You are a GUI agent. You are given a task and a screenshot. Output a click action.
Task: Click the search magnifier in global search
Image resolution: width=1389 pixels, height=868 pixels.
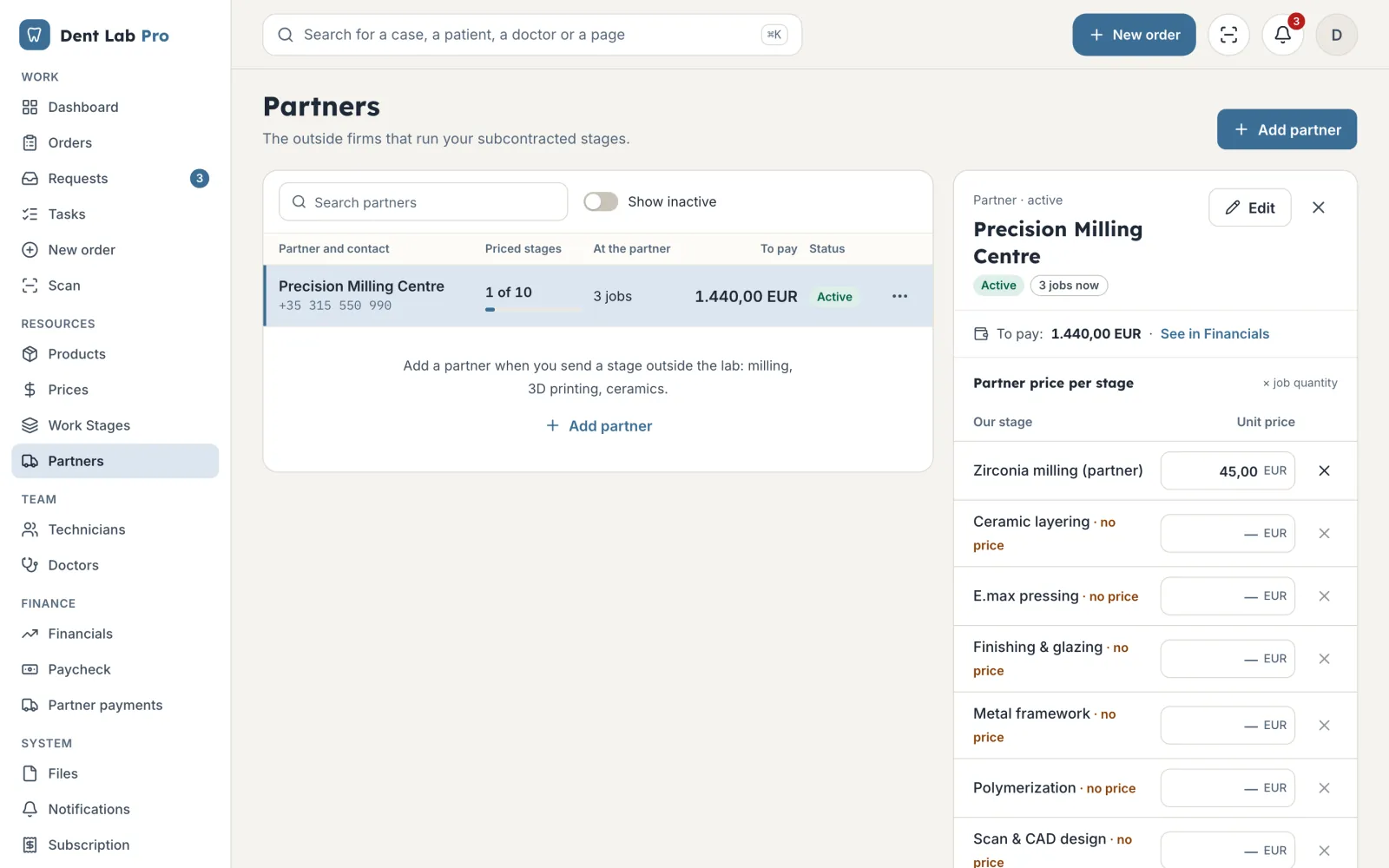click(285, 35)
